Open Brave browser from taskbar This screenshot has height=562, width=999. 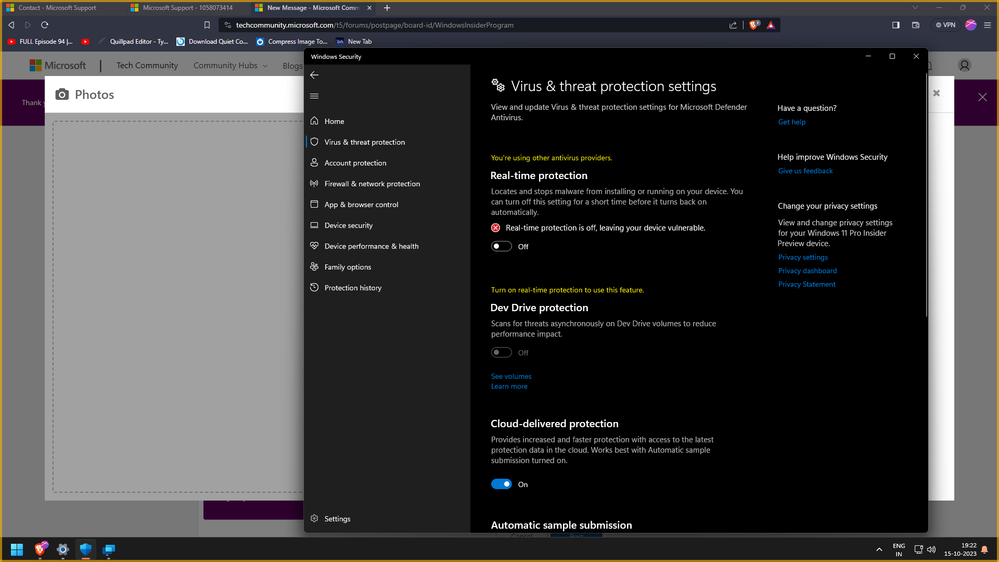[40, 549]
